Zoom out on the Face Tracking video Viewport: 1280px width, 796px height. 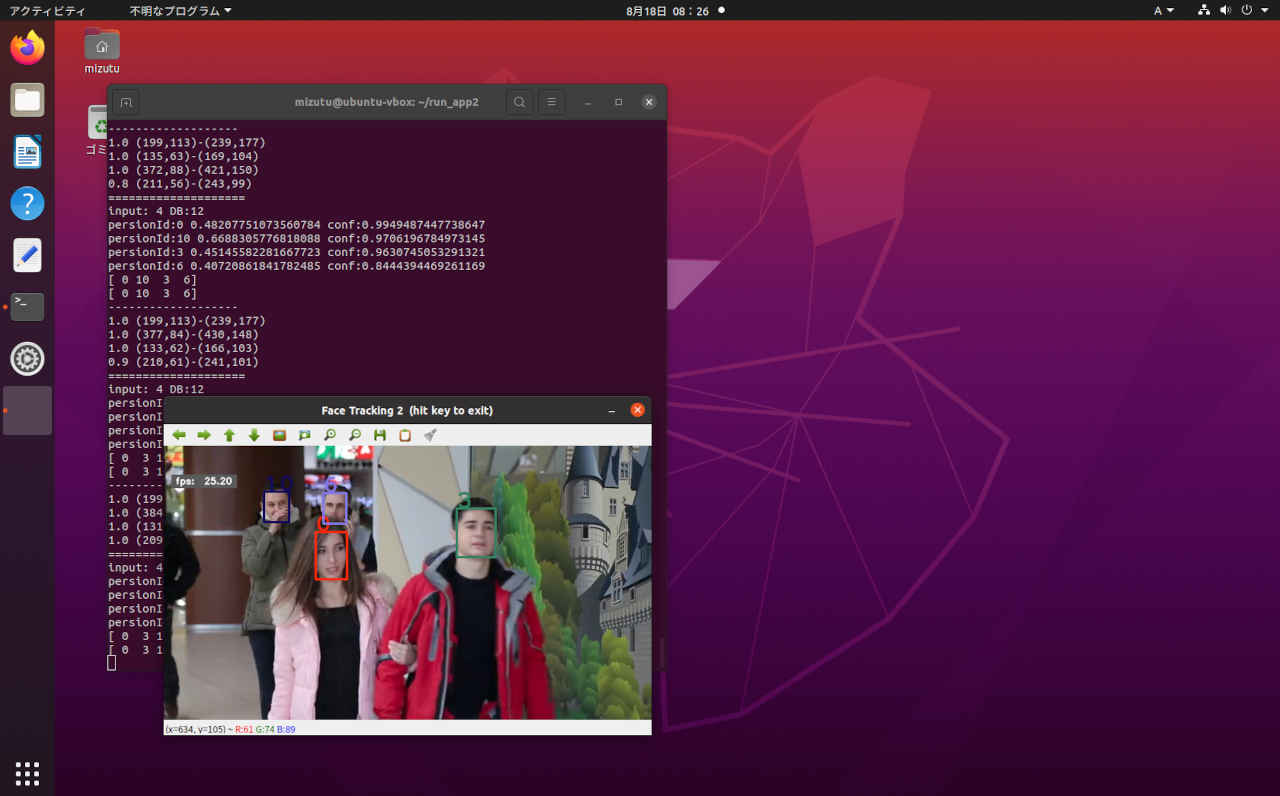point(354,435)
